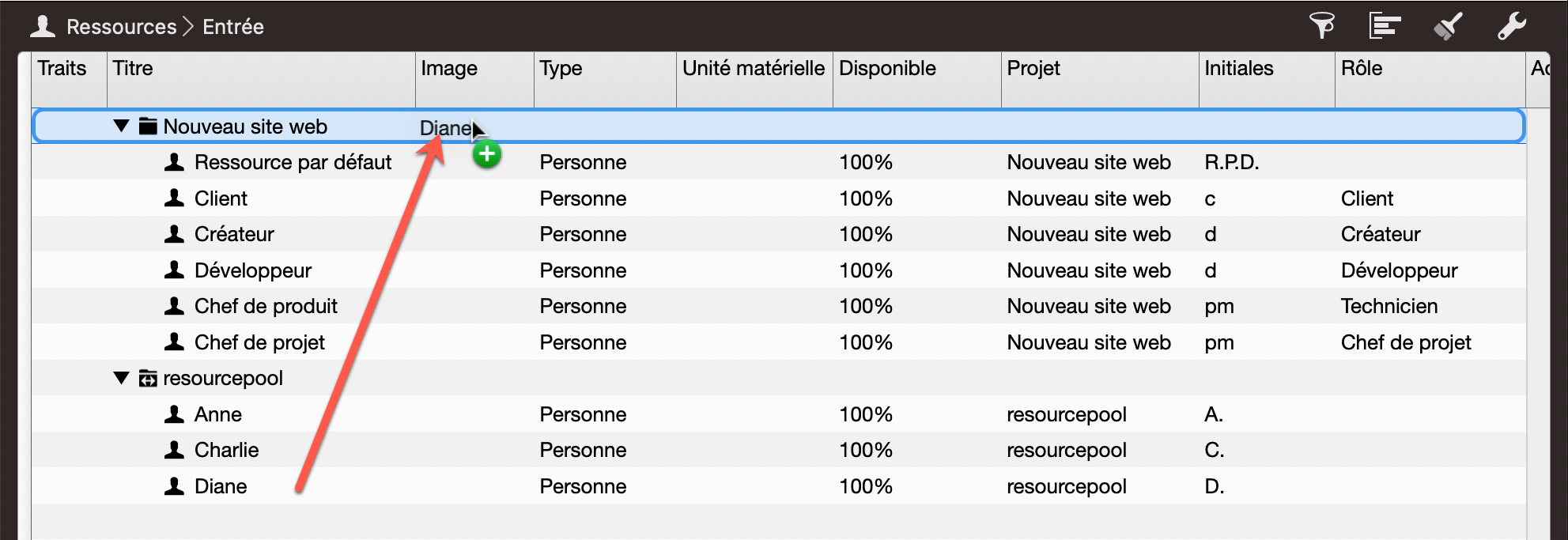The width and height of the screenshot is (1568, 540).
Task: Open the filter funnel icon
Action: point(1321,26)
